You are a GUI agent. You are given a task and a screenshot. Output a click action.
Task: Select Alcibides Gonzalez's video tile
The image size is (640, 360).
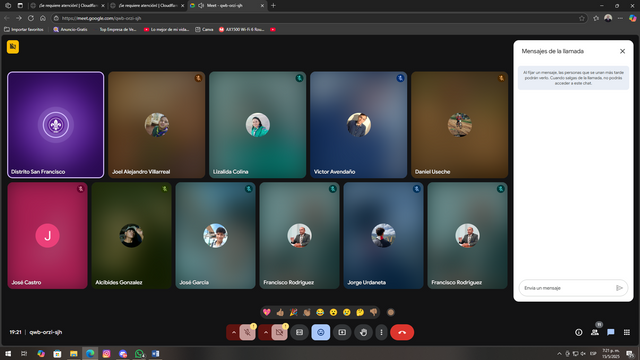tap(131, 236)
